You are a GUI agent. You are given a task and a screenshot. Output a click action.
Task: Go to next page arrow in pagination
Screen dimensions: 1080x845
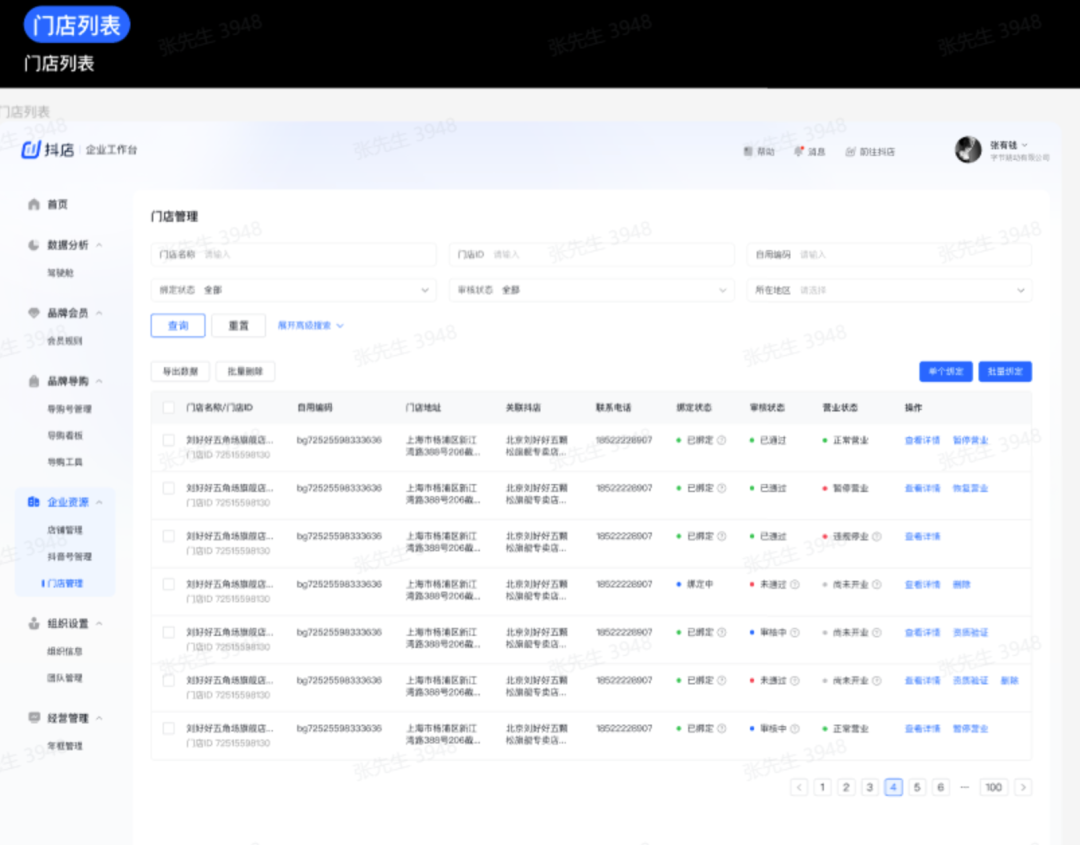pyautogui.click(x=1023, y=787)
